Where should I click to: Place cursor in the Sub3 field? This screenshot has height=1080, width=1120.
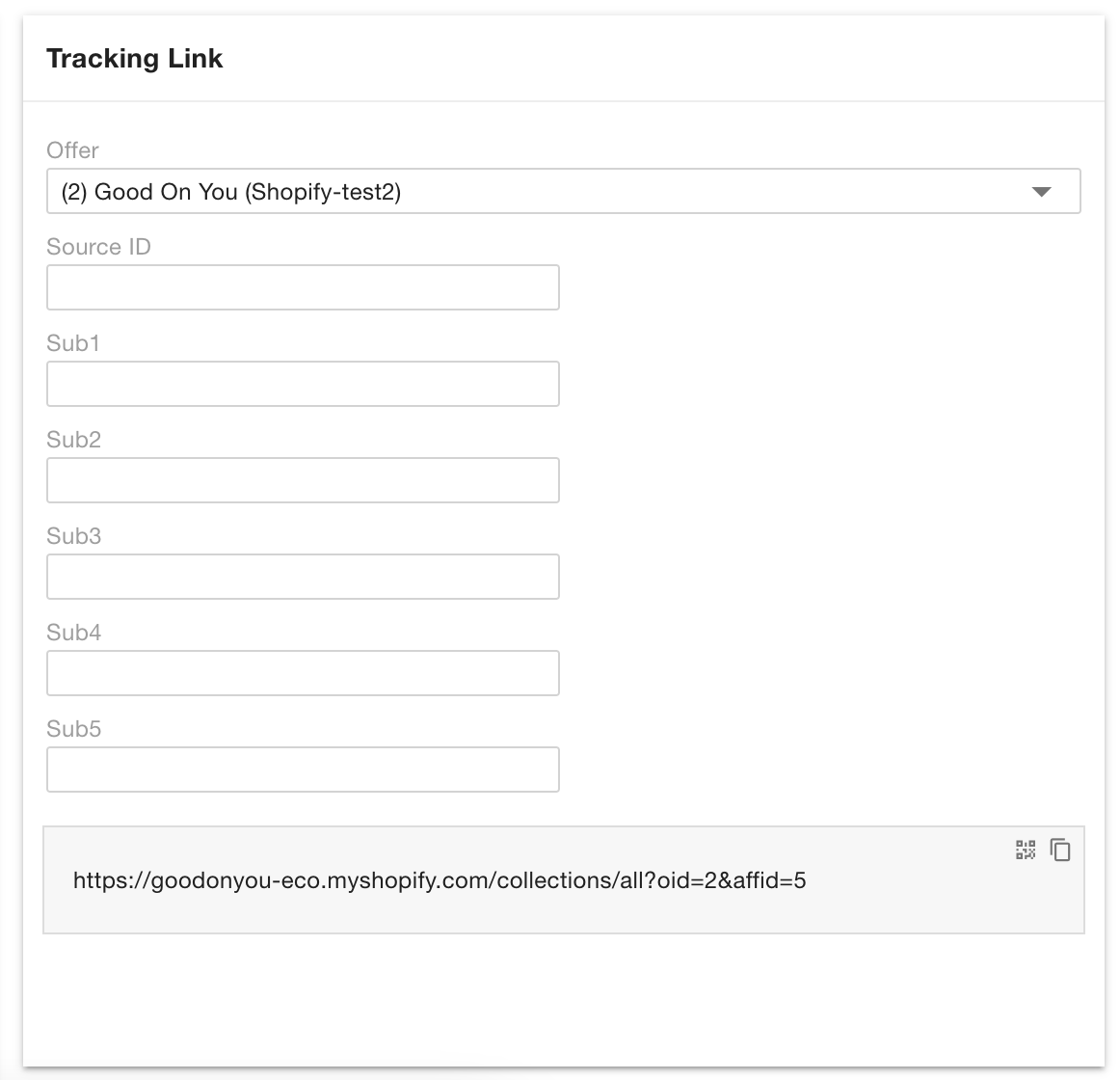[x=303, y=577]
